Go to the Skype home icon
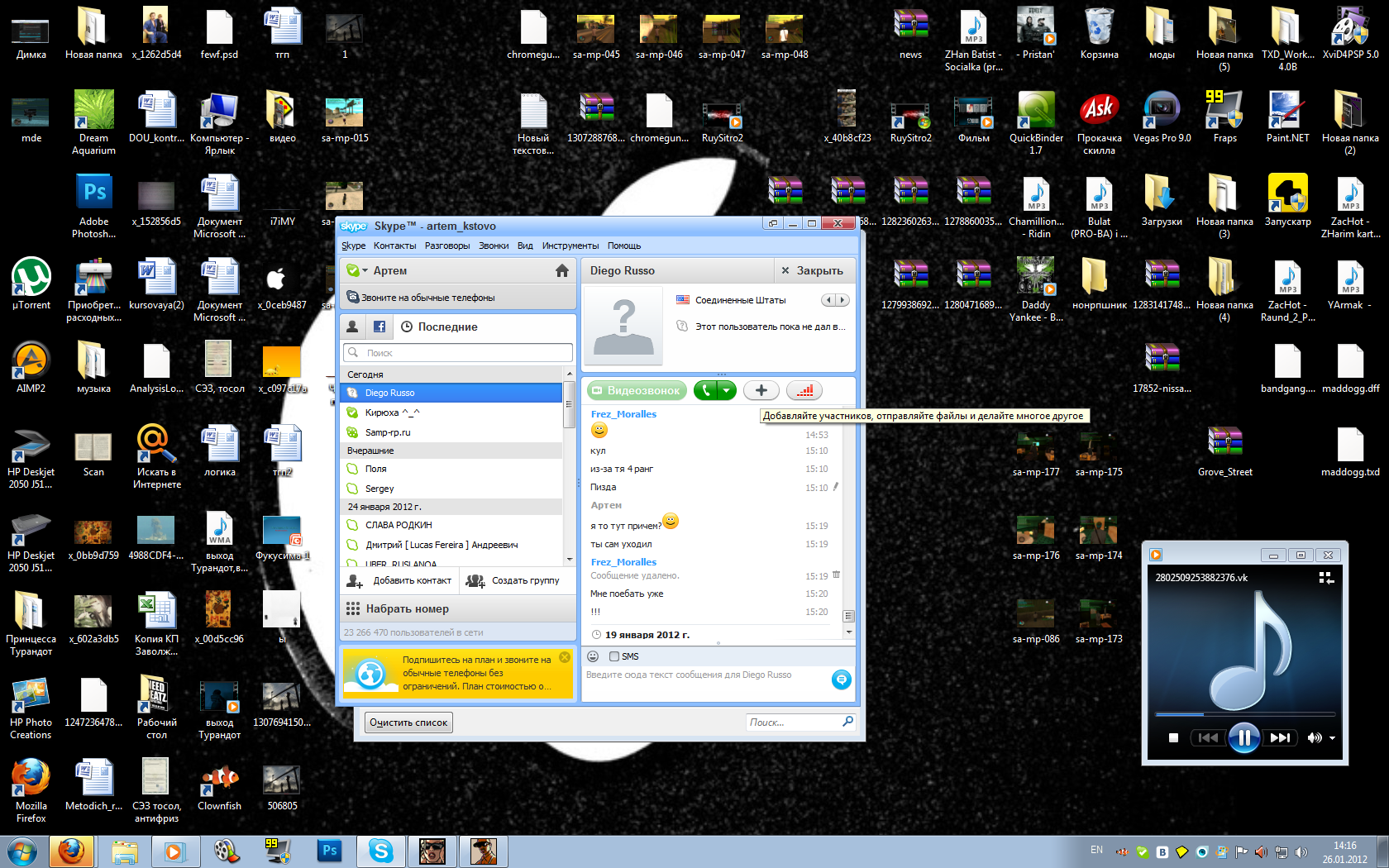Image resolution: width=1389 pixels, height=868 pixels. (562, 270)
